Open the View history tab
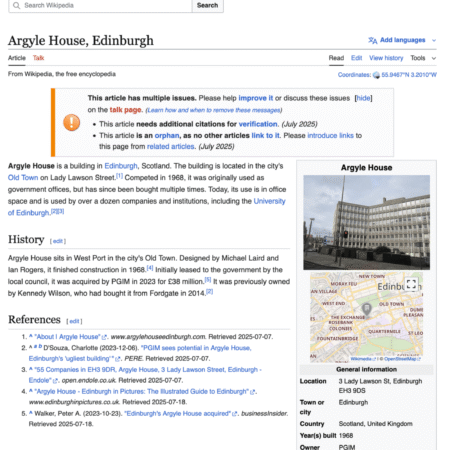Image resolution: width=450 pixels, height=450 pixels. (386, 58)
